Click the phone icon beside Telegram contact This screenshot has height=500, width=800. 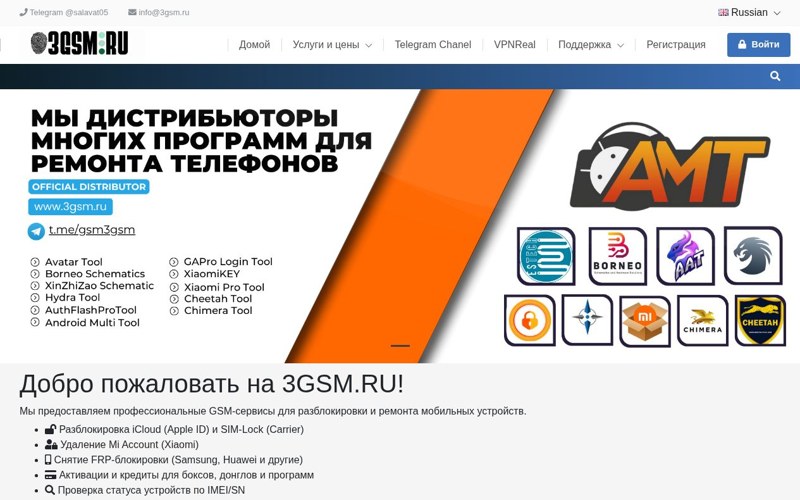pos(23,12)
